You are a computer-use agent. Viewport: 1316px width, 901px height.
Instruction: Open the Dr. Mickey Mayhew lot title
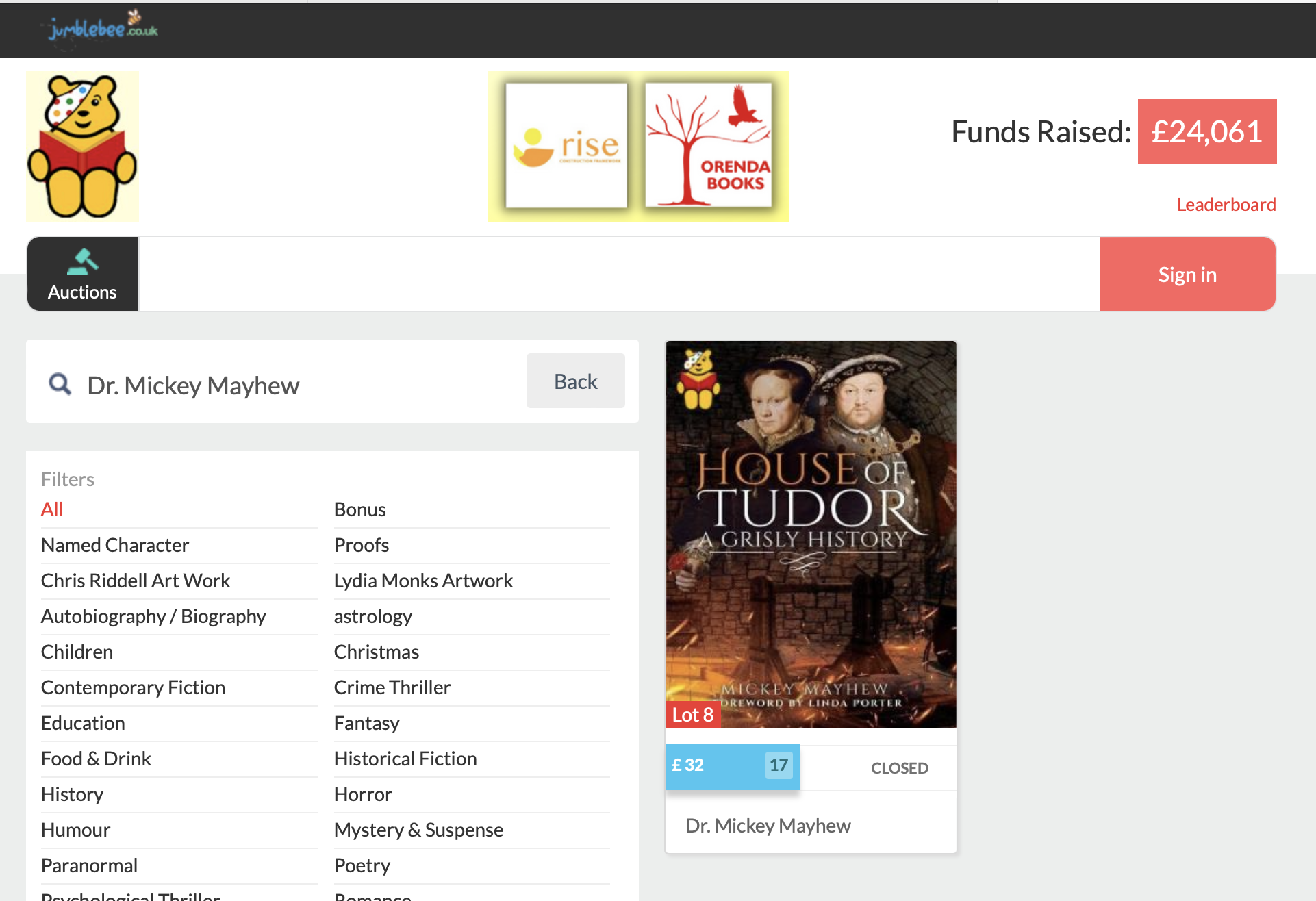click(x=768, y=826)
